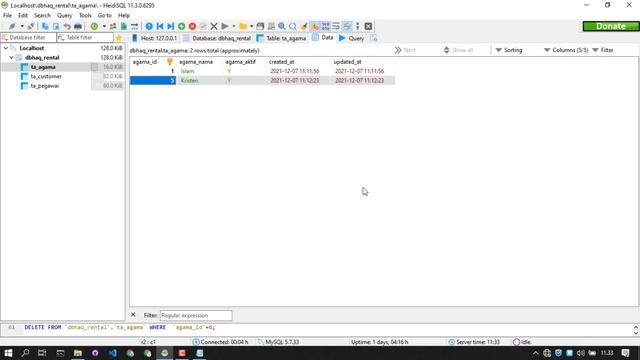Click the save file toolbar icon
Viewport: 640px width, 360px height.
click(260, 26)
